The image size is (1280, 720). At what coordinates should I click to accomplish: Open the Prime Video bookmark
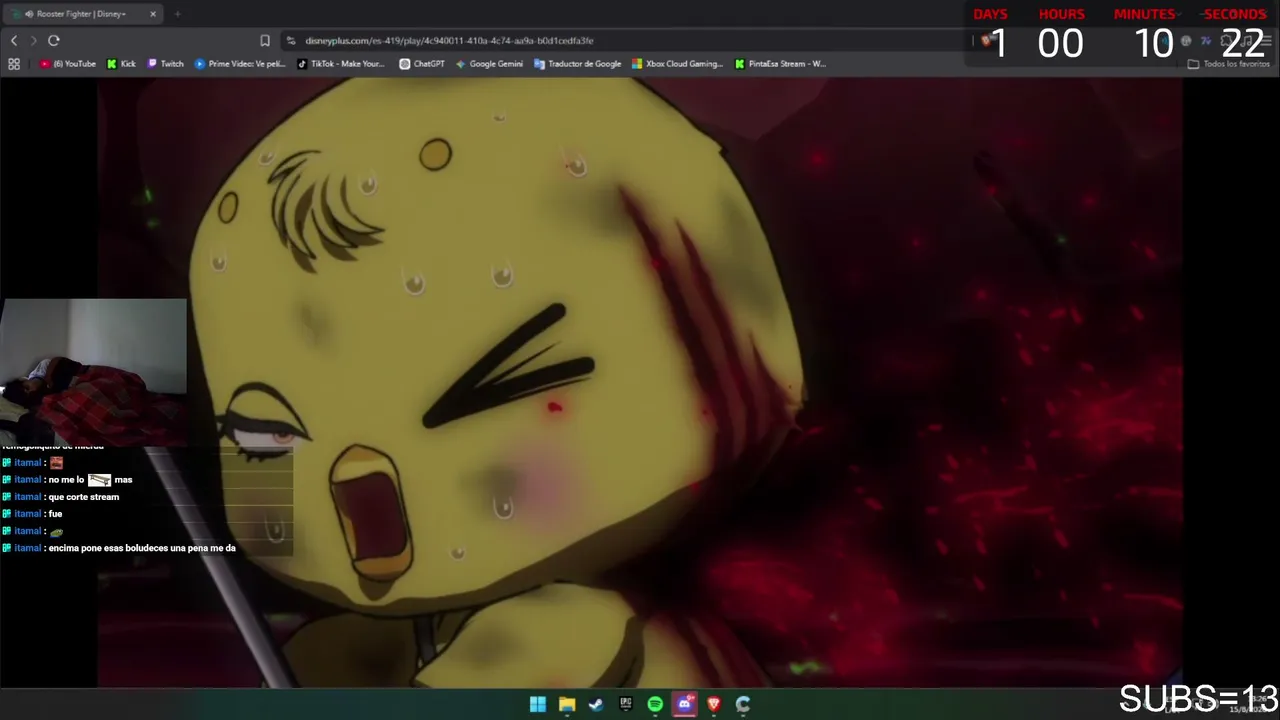[x=240, y=64]
